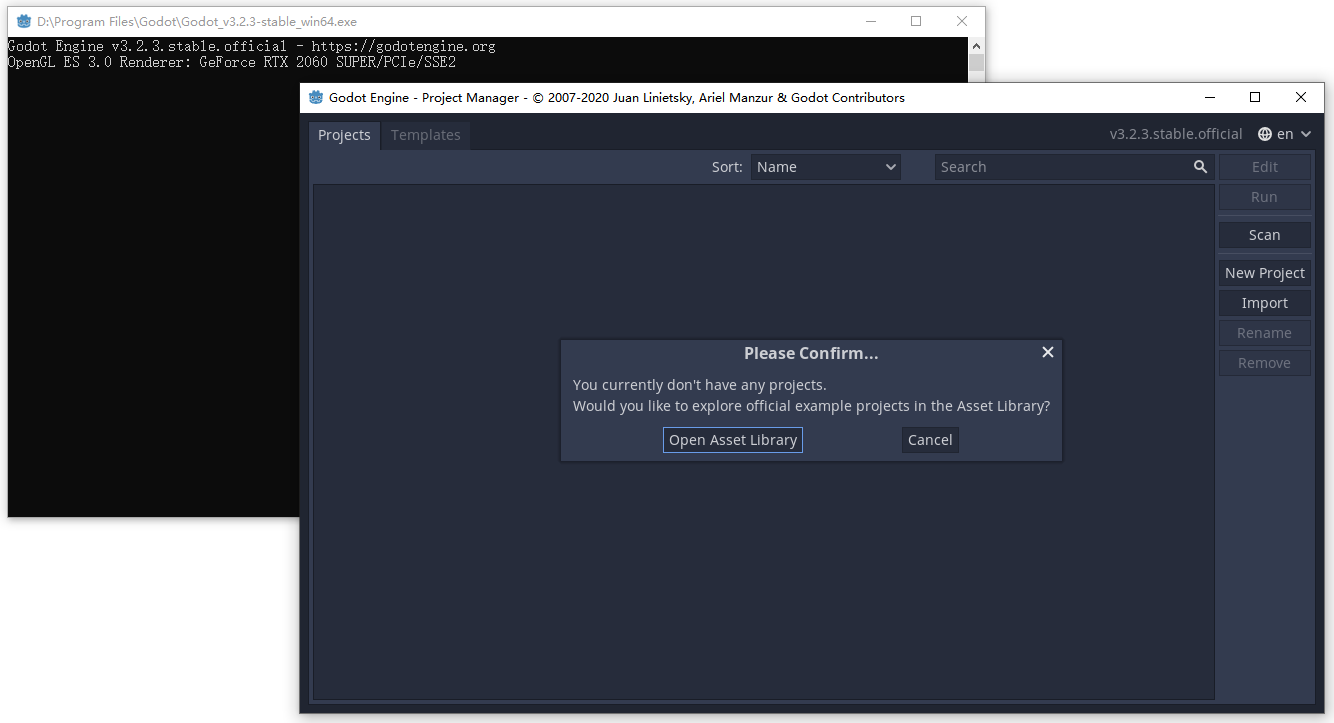Click Godot icon in console window title bar

(24, 21)
